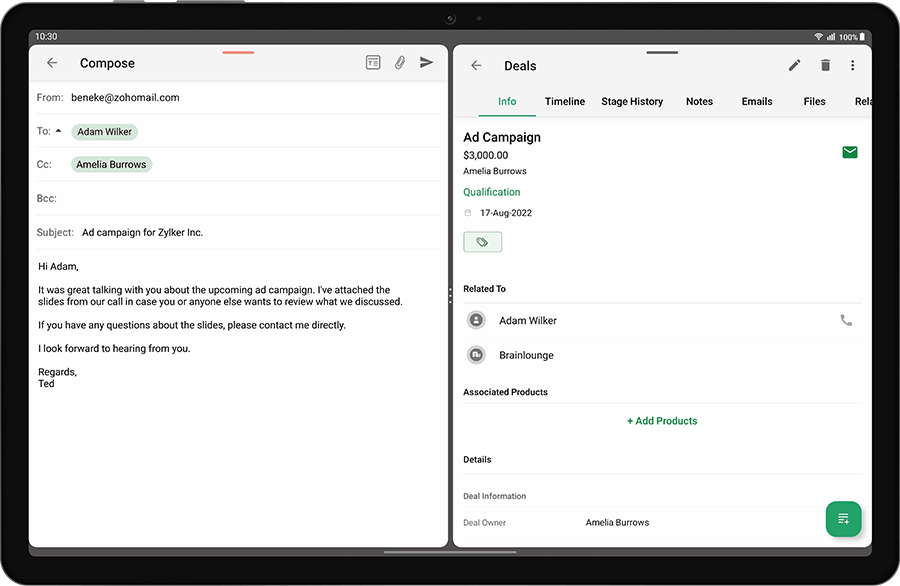The width and height of the screenshot is (900, 586).
Task: Click into the Bcc field
Action: click(250, 199)
